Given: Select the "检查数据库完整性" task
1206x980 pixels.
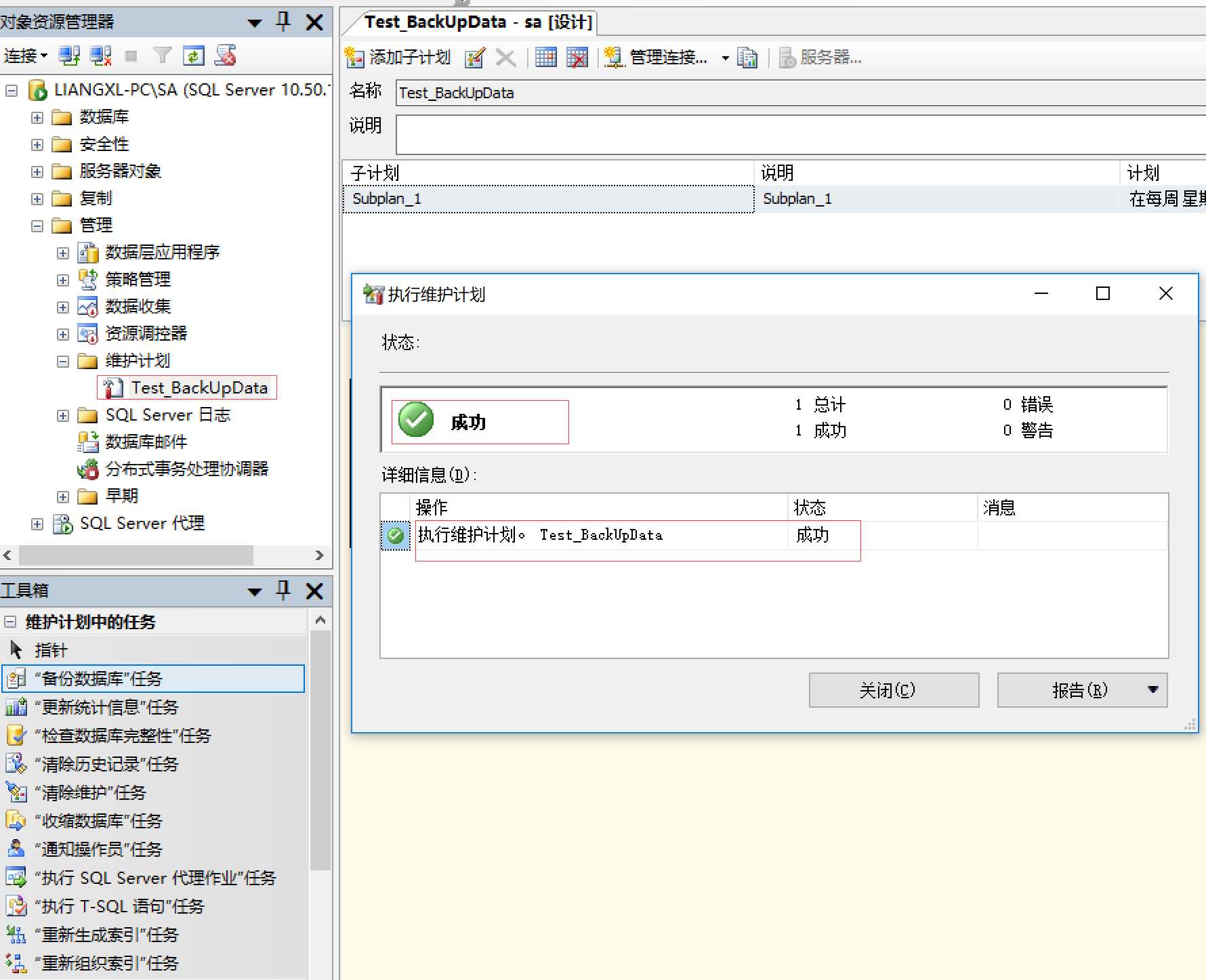Looking at the screenshot, I should [153, 736].
